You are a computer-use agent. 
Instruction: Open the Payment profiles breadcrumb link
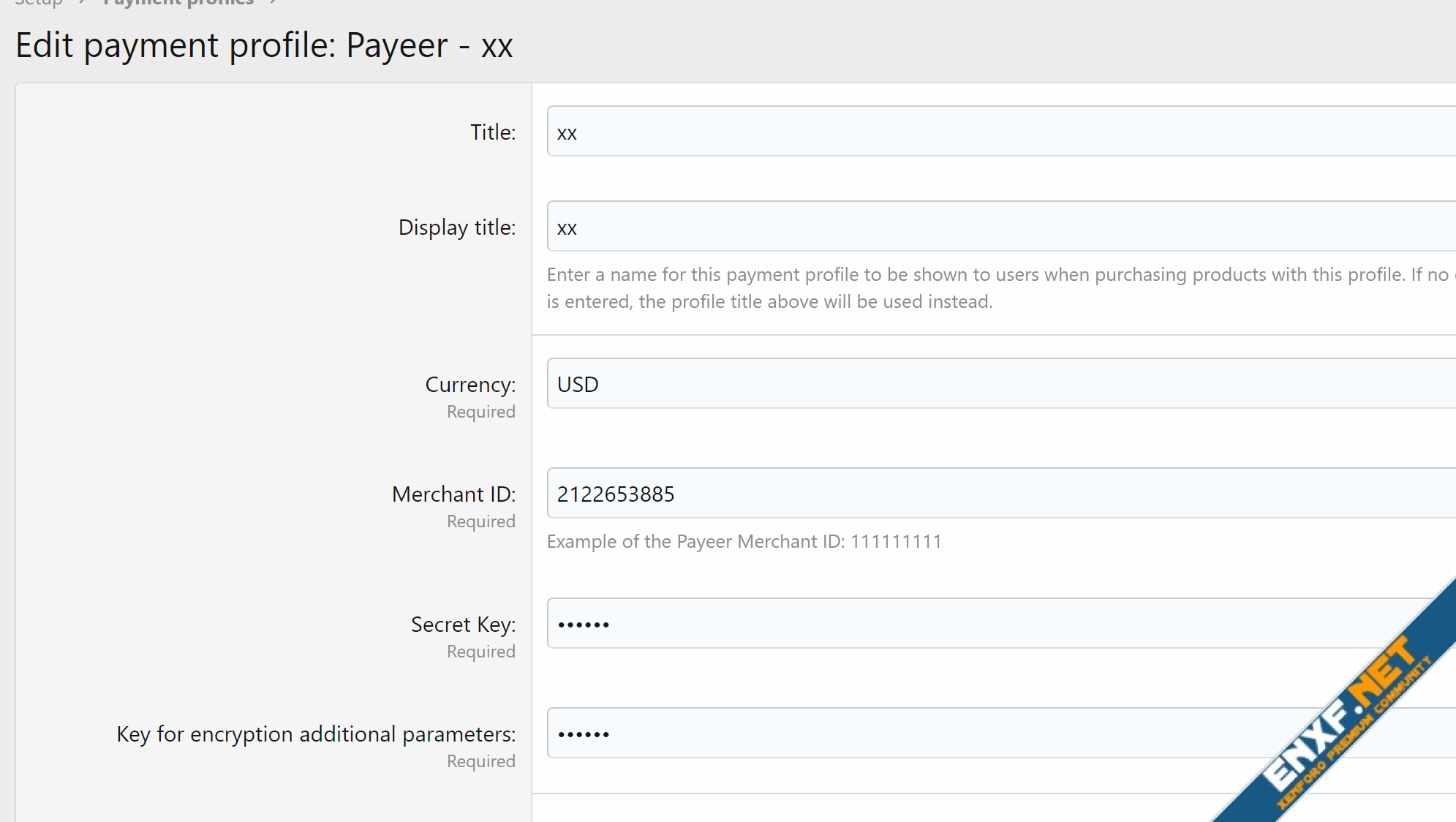[178, 3]
